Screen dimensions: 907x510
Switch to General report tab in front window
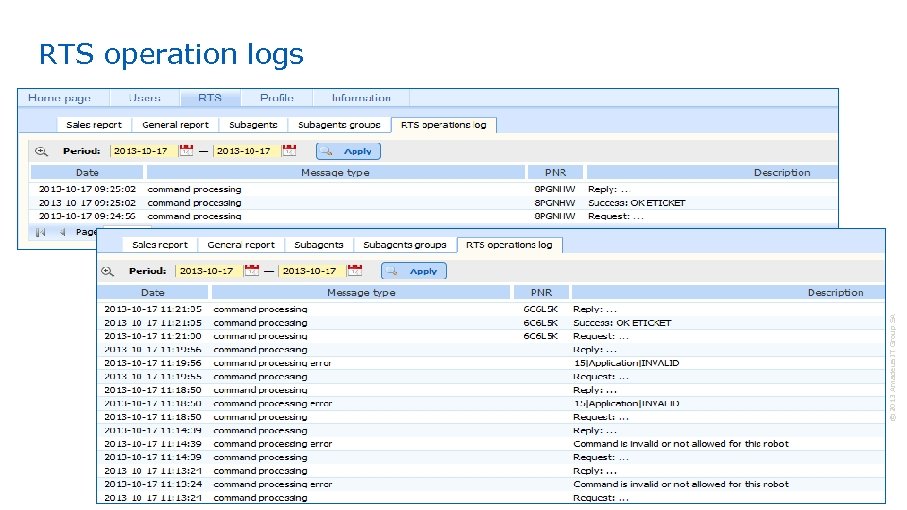[240, 245]
